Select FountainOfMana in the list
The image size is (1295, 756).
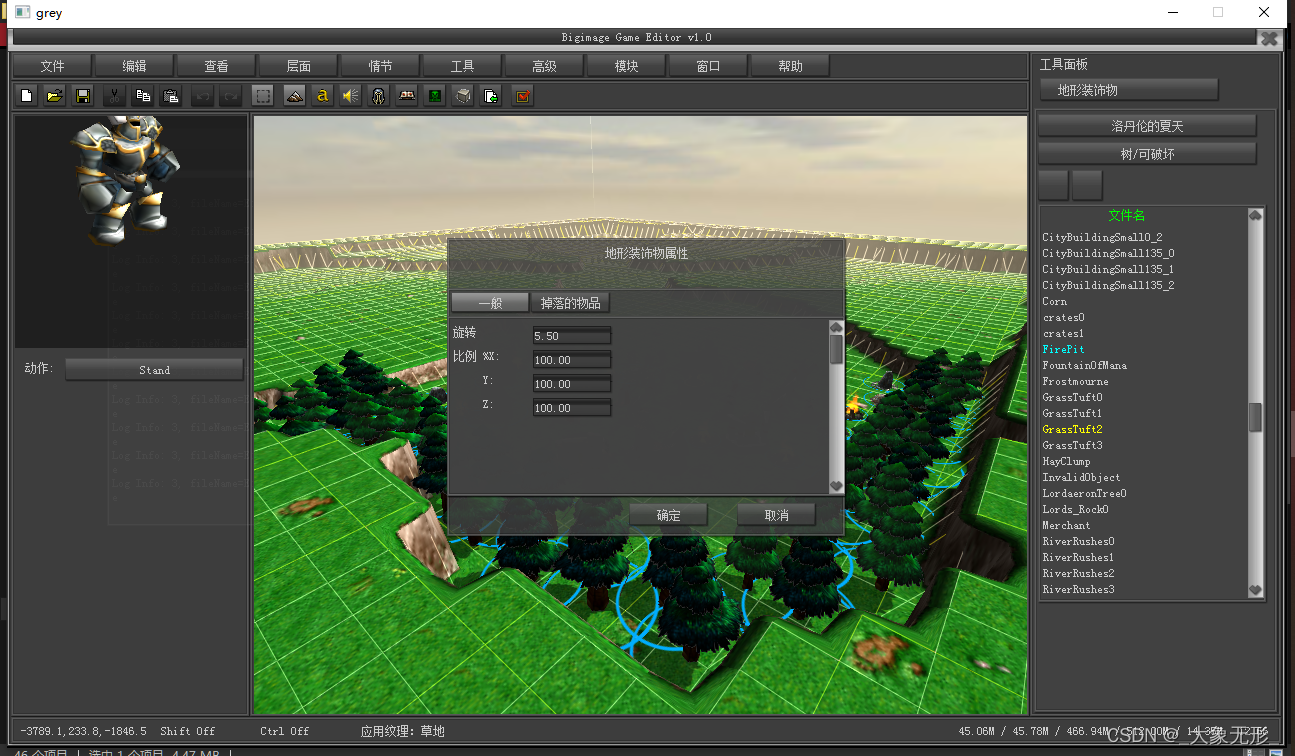point(1084,366)
